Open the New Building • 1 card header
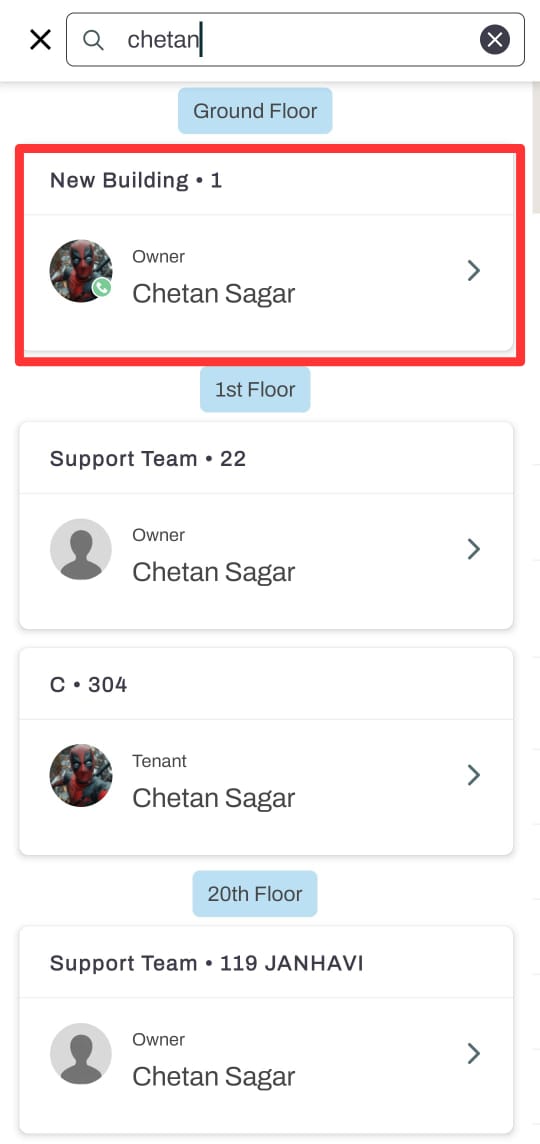 pyautogui.click(x=266, y=180)
